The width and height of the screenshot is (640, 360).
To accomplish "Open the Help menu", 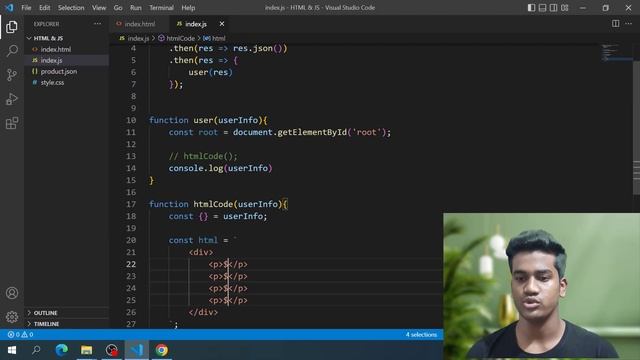I will [188, 8].
